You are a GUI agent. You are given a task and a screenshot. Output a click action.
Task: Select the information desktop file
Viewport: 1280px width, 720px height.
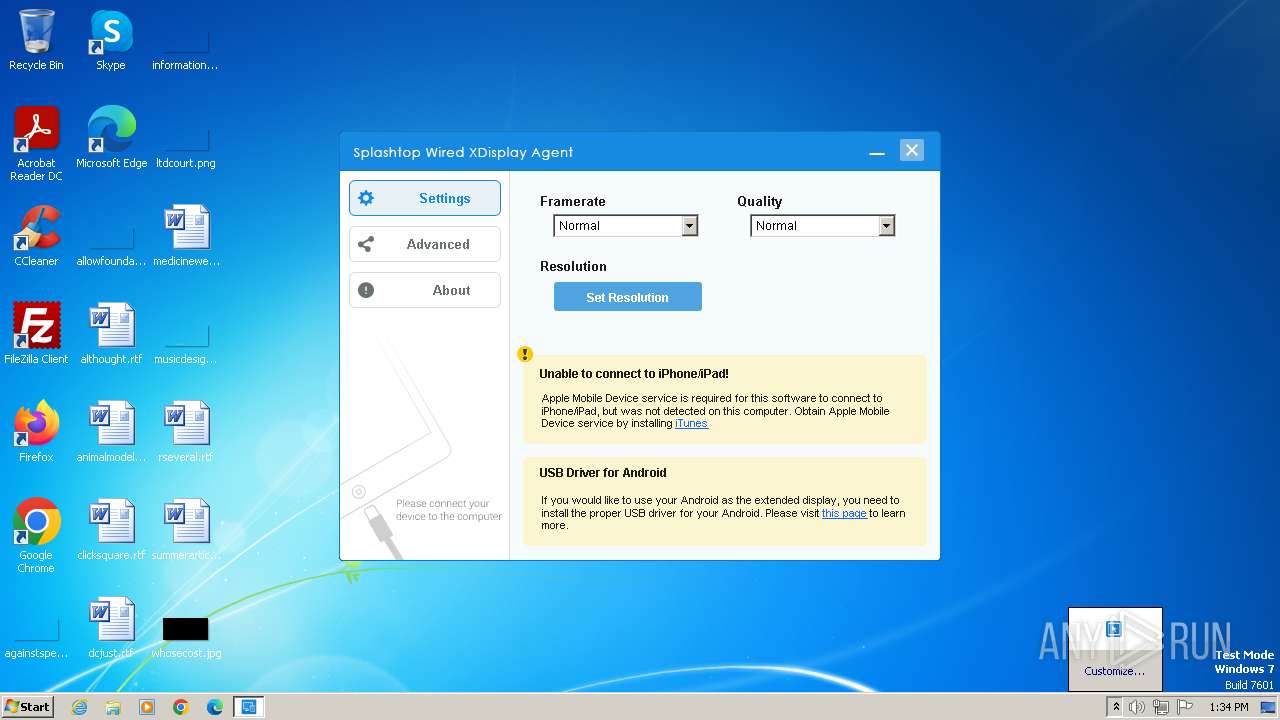(x=186, y=50)
